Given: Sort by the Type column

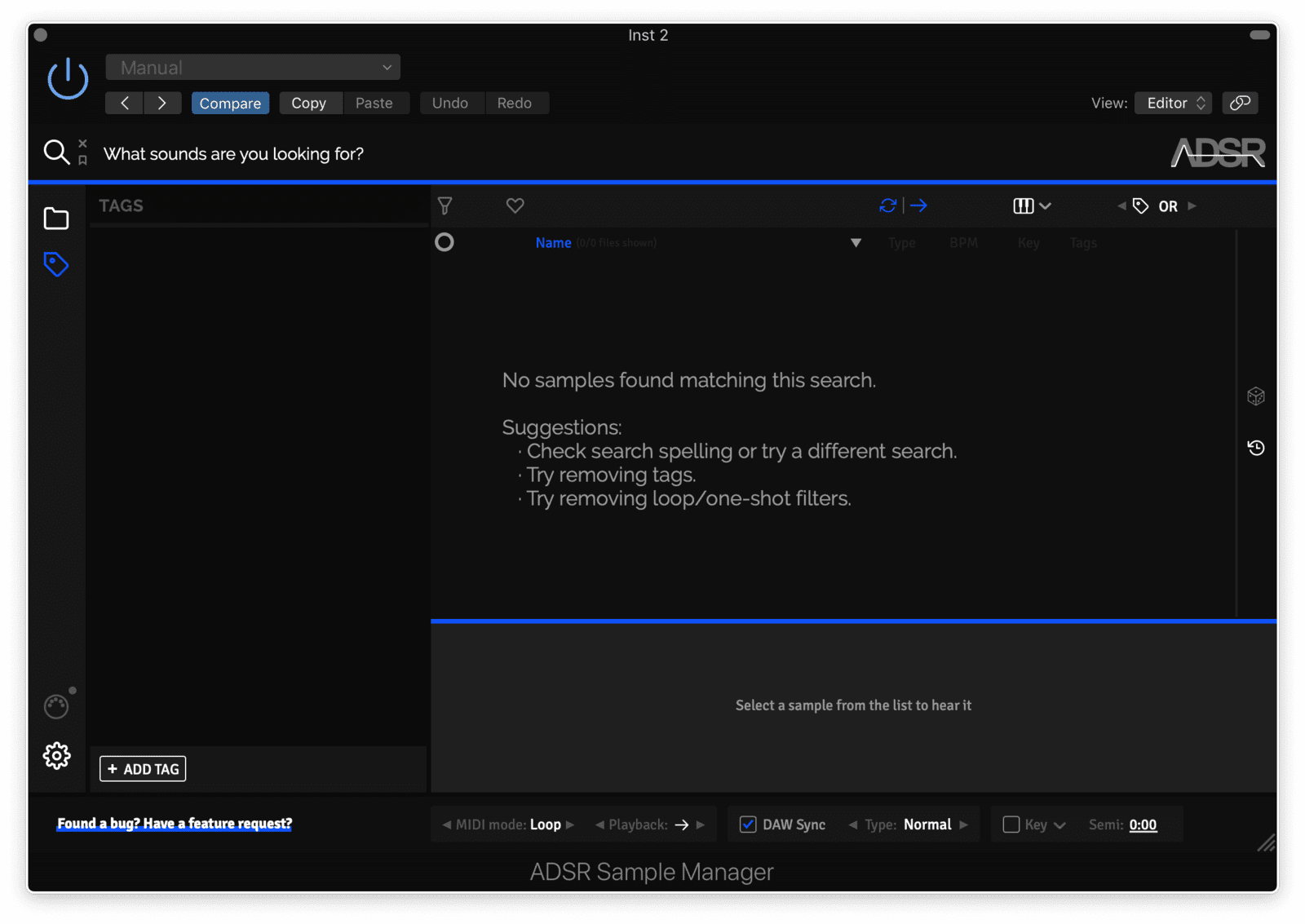Looking at the screenshot, I should tap(901, 243).
